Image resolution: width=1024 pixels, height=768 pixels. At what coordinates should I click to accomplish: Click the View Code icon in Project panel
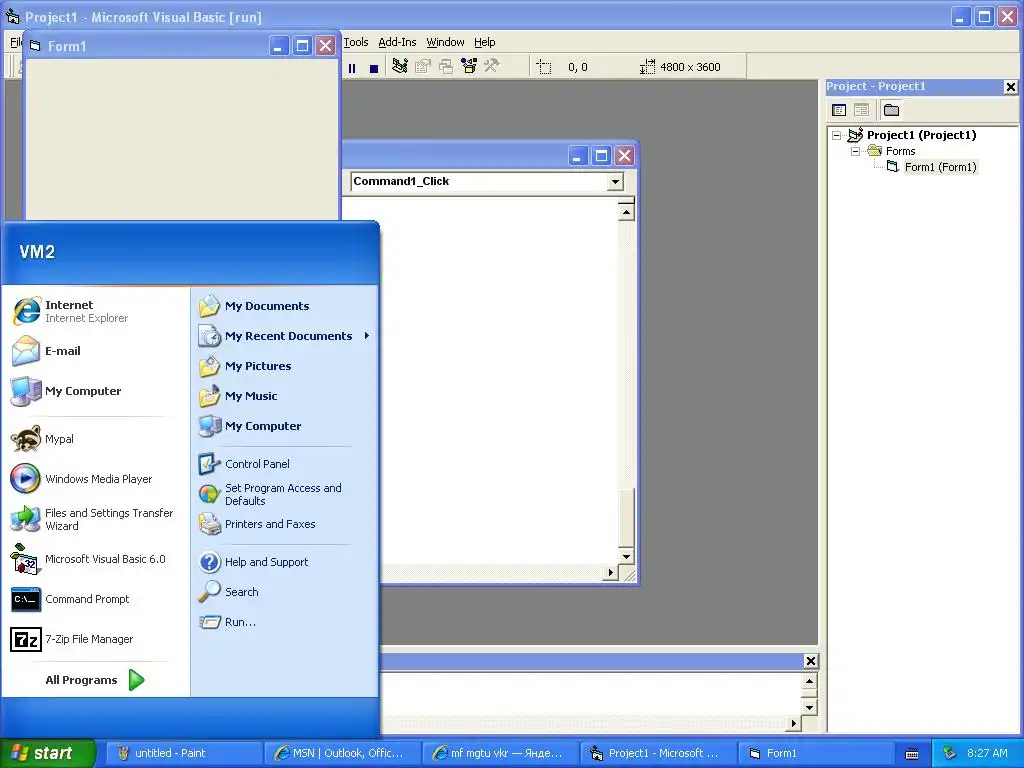tap(839, 110)
